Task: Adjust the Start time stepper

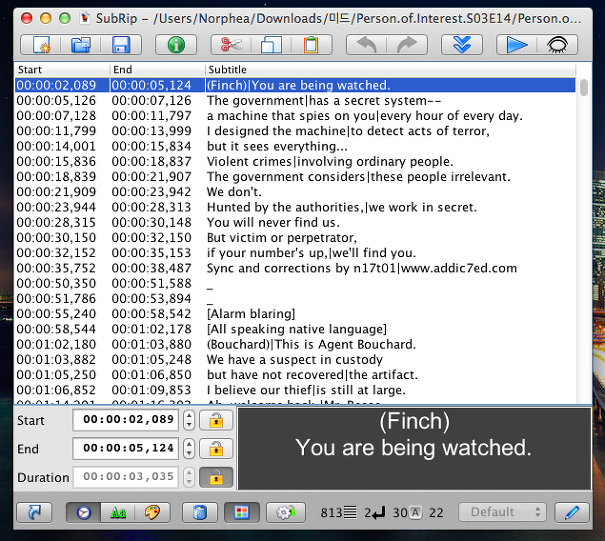Action: (x=189, y=420)
